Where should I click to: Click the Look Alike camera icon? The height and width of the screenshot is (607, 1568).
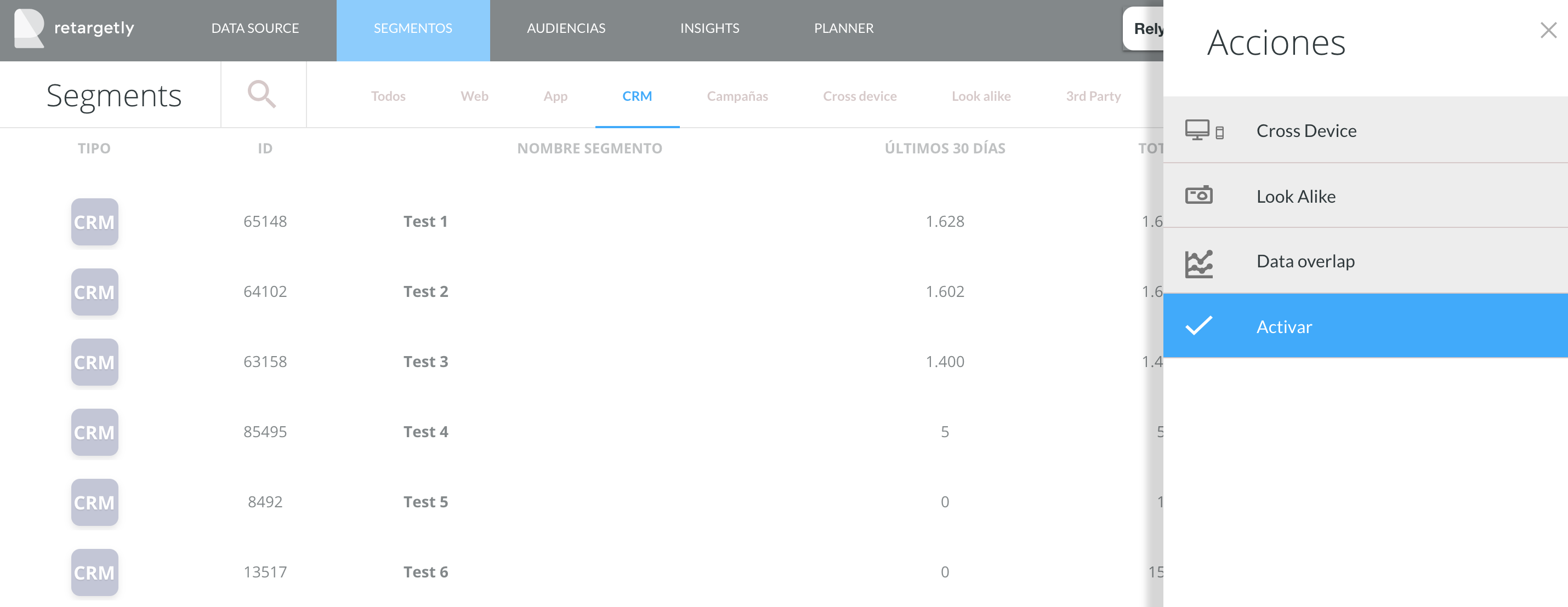pyautogui.click(x=1198, y=195)
